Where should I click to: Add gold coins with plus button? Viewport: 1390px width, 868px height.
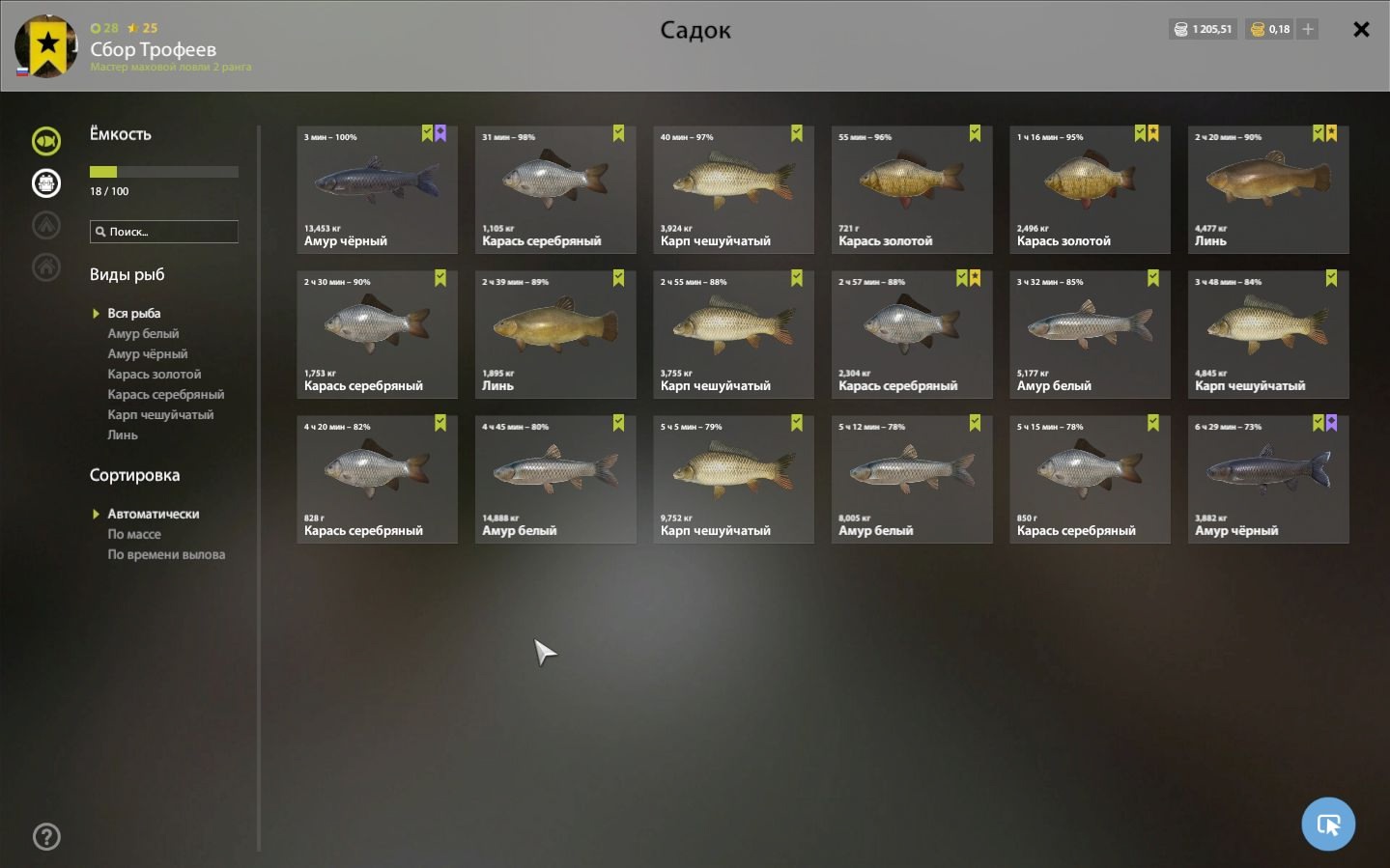1308,29
